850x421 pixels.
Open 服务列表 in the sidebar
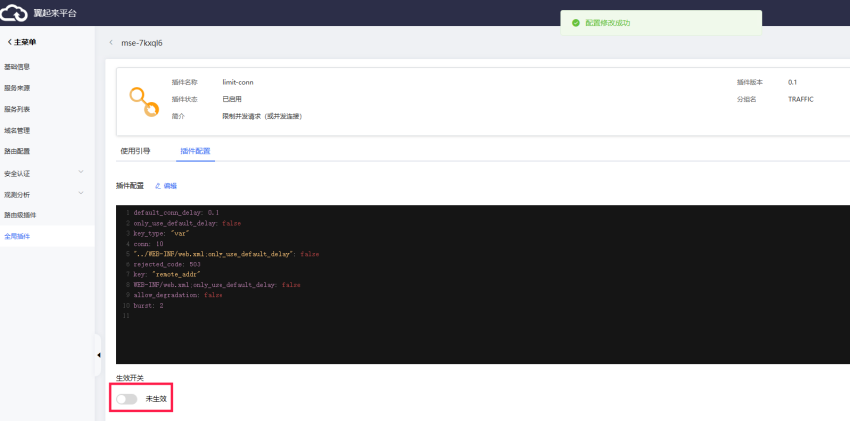pyautogui.click(x=17, y=109)
